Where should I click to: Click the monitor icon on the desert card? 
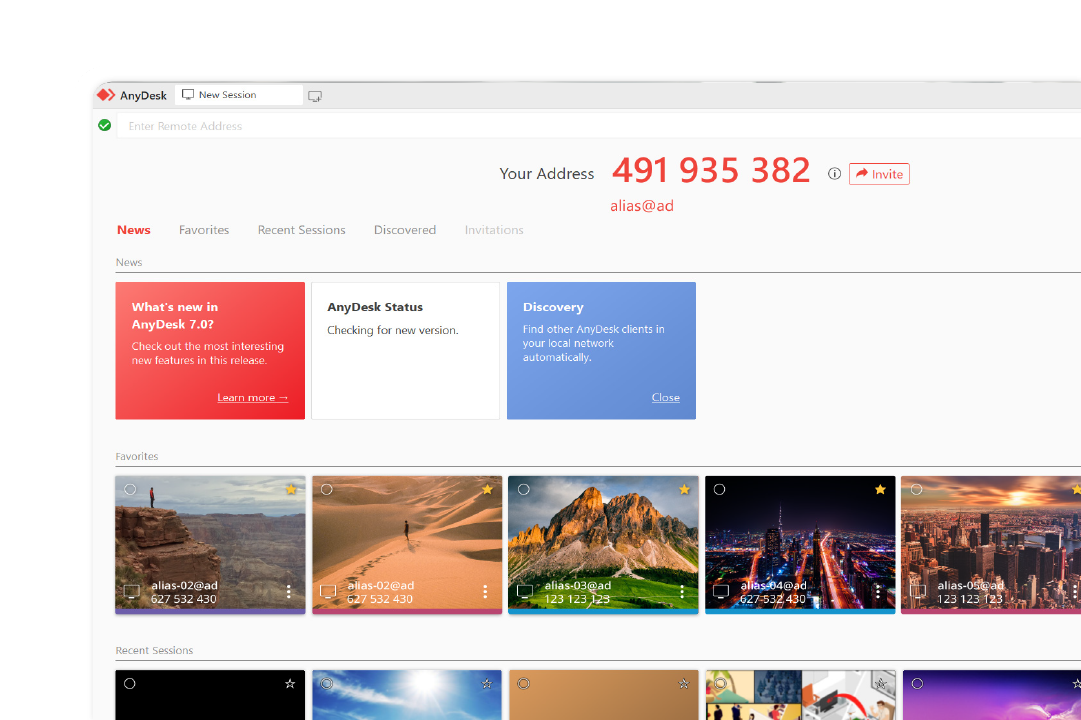point(328,592)
